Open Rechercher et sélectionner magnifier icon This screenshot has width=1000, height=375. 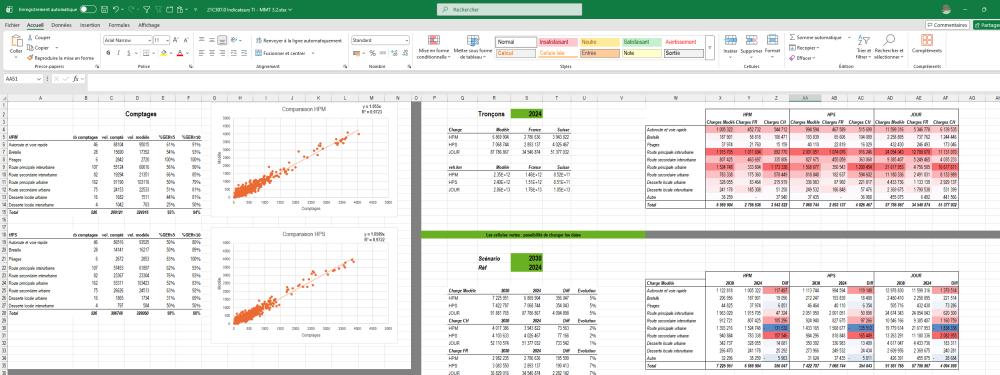[890, 41]
